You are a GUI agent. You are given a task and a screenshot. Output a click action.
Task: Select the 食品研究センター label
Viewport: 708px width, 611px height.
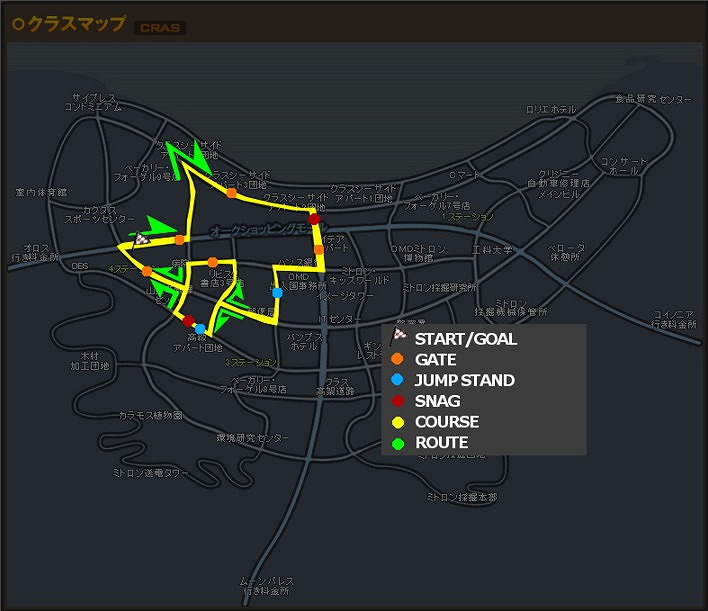pos(653,99)
